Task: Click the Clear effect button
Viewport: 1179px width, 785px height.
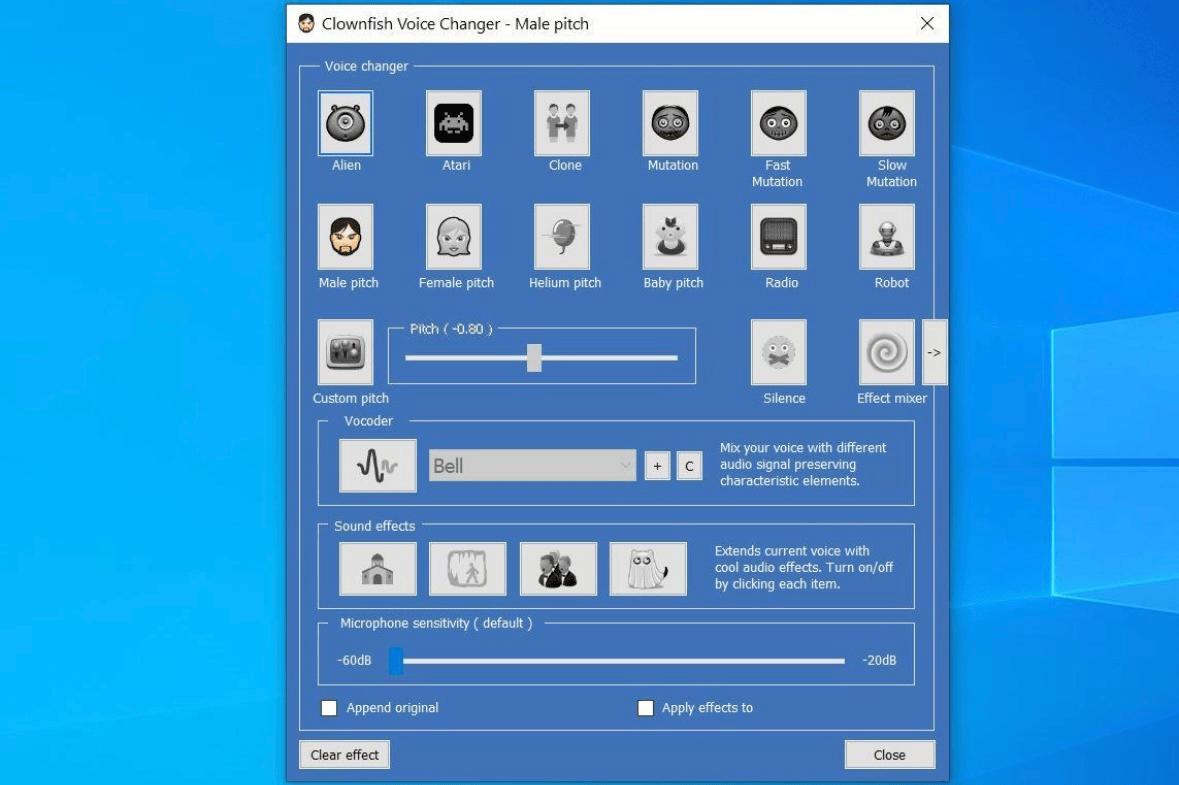Action: tap(344, 754)
